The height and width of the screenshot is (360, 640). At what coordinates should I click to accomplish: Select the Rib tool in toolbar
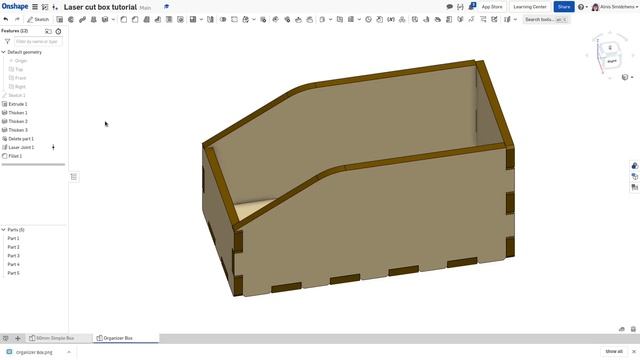pos(158,19)
